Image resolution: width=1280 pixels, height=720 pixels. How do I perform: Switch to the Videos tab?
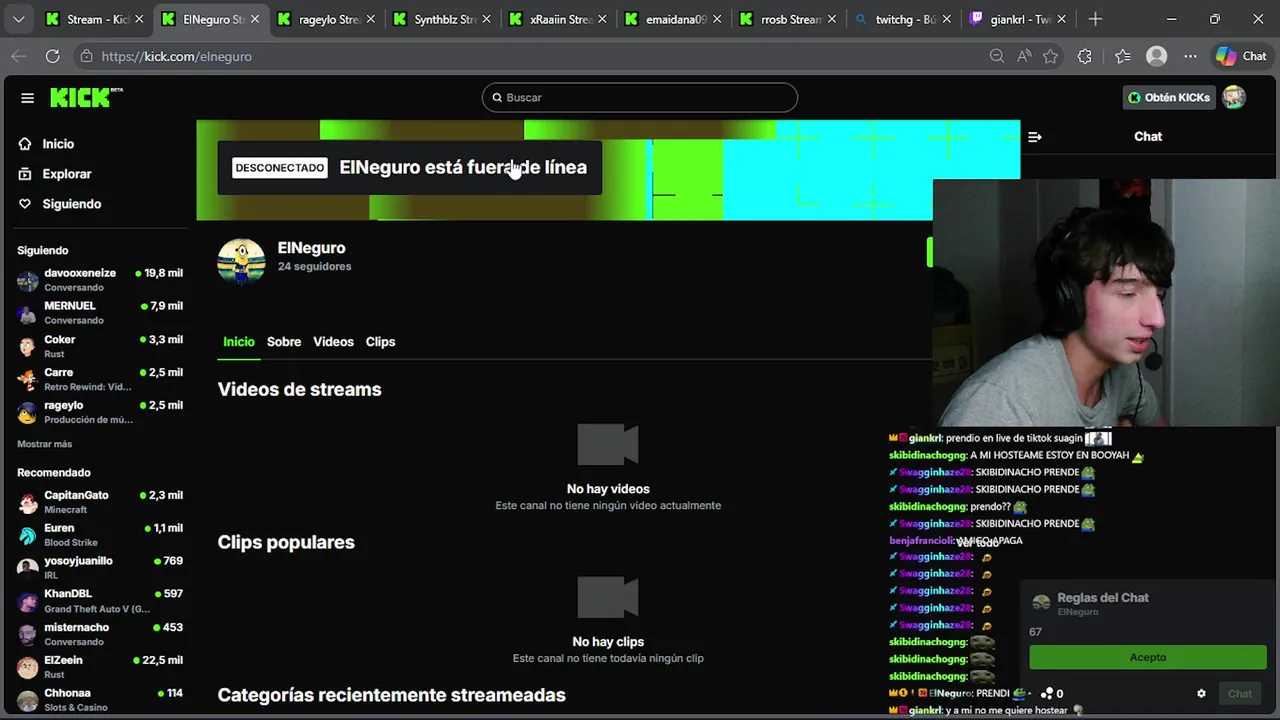pos(333,342)
